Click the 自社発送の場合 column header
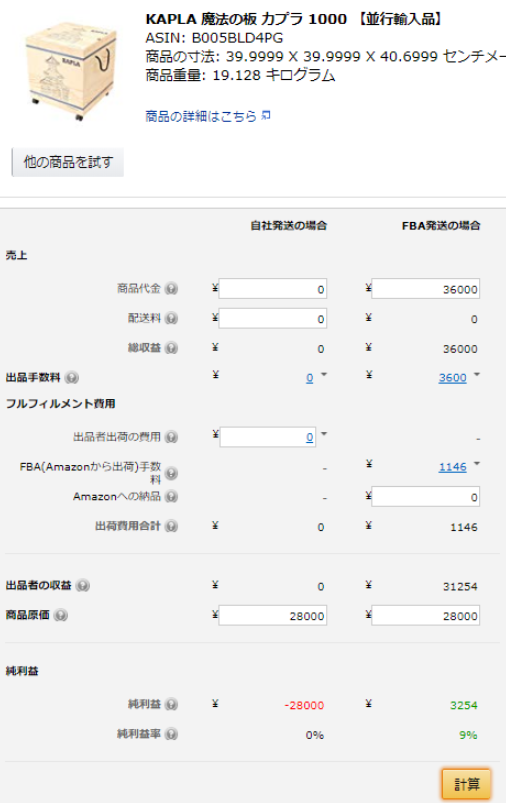 tap(288, 225)
